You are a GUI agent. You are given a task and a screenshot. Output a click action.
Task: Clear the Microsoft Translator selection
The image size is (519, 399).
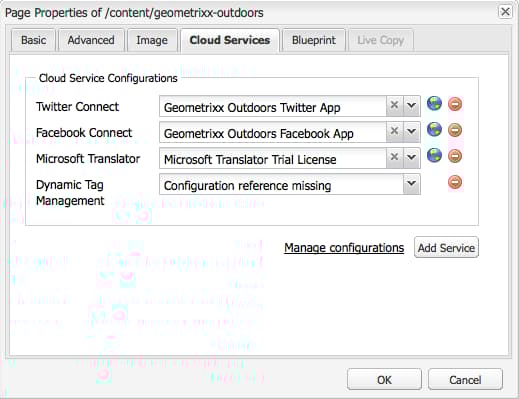[x=394, y=157]
